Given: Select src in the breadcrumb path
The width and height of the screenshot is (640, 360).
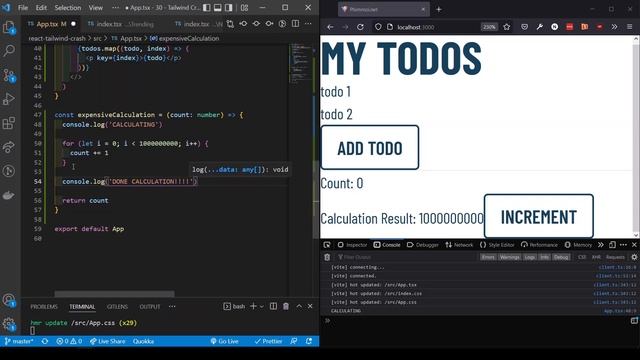Looking at the screenshot, I should (x=97, y=38).
